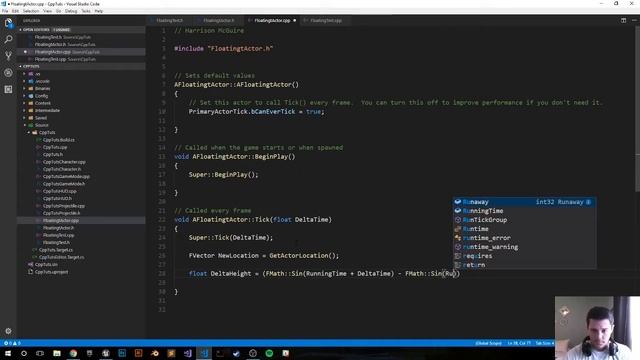Open the Photoshop icon in taskbar
Screen dimensions: 640x360
pos(122,353)
